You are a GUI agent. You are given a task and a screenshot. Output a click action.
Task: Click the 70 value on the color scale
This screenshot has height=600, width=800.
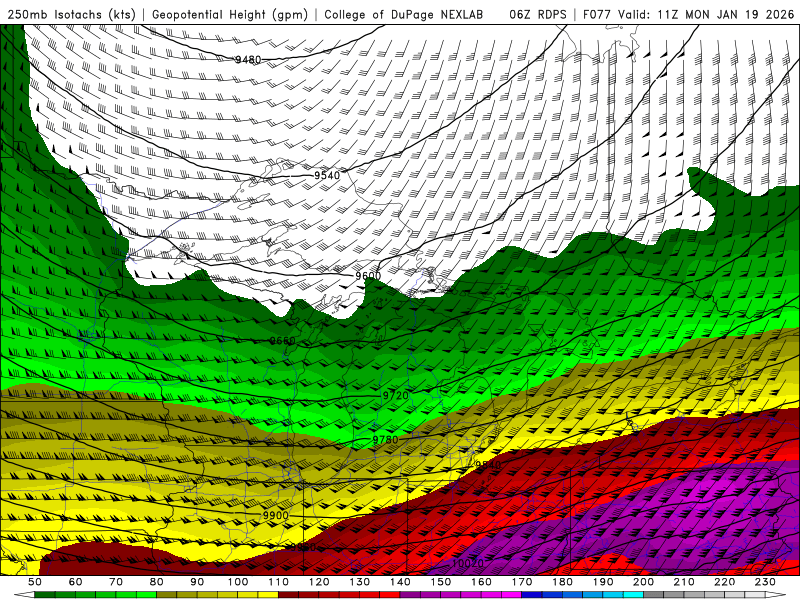click(x=116, y=582)
